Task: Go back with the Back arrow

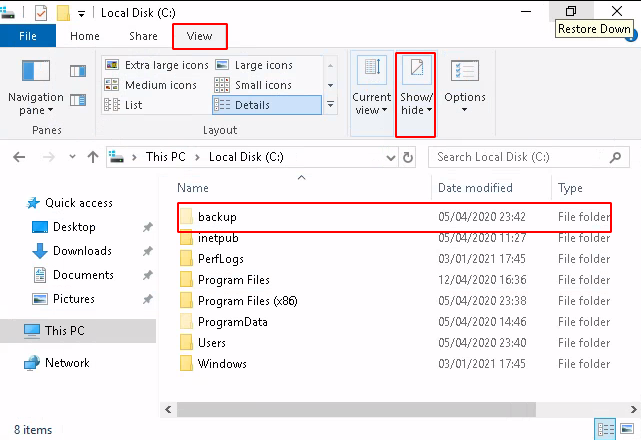Action: pos(19,157)
